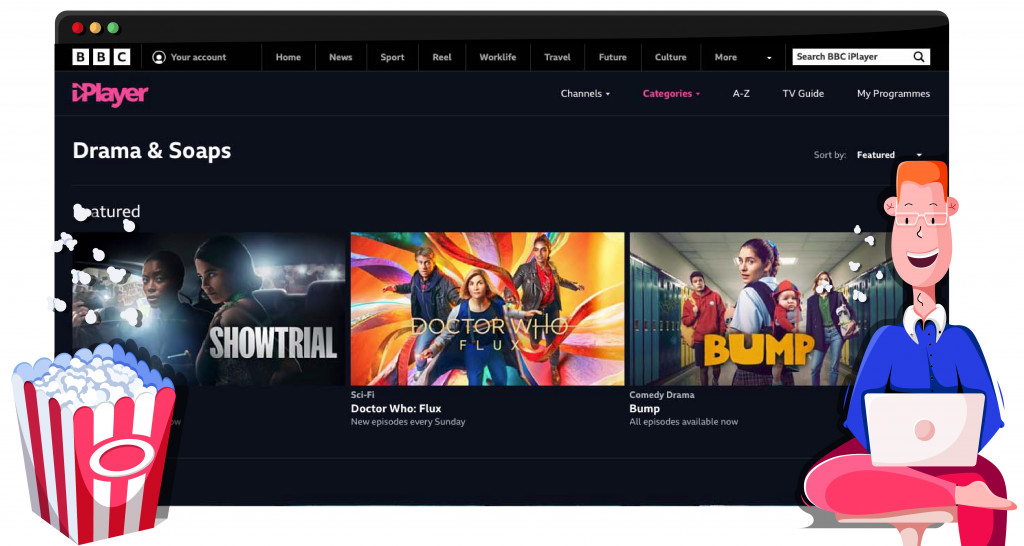Click the green maximize window button
This screenshot has height=546, width=1024.
(x=113, y=27)
